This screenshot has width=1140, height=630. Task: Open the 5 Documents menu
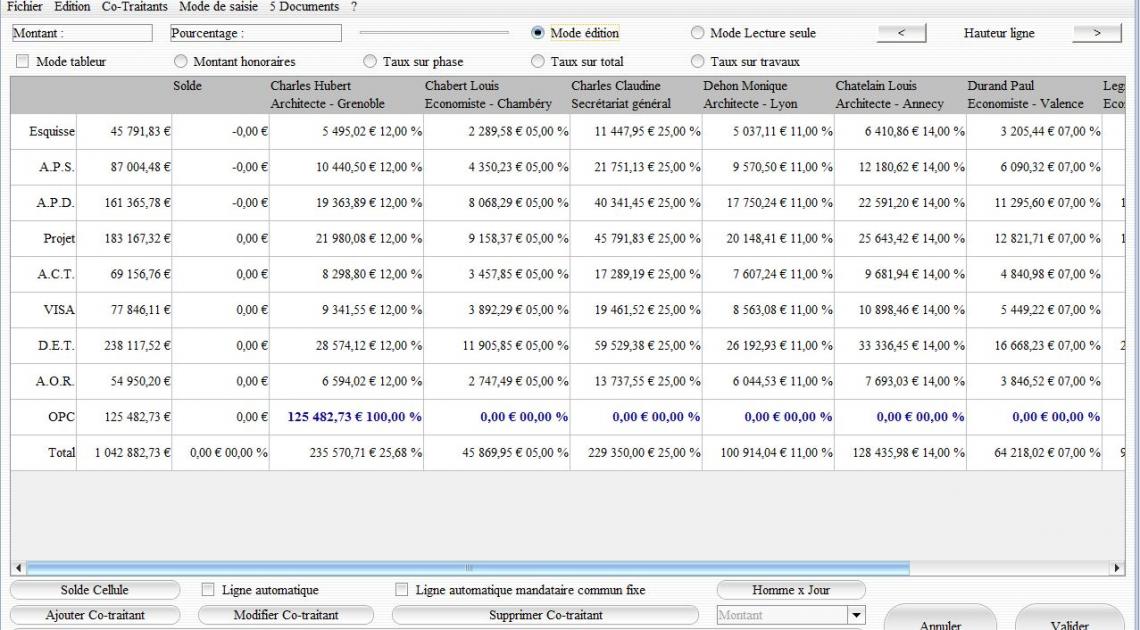(304, 7)
